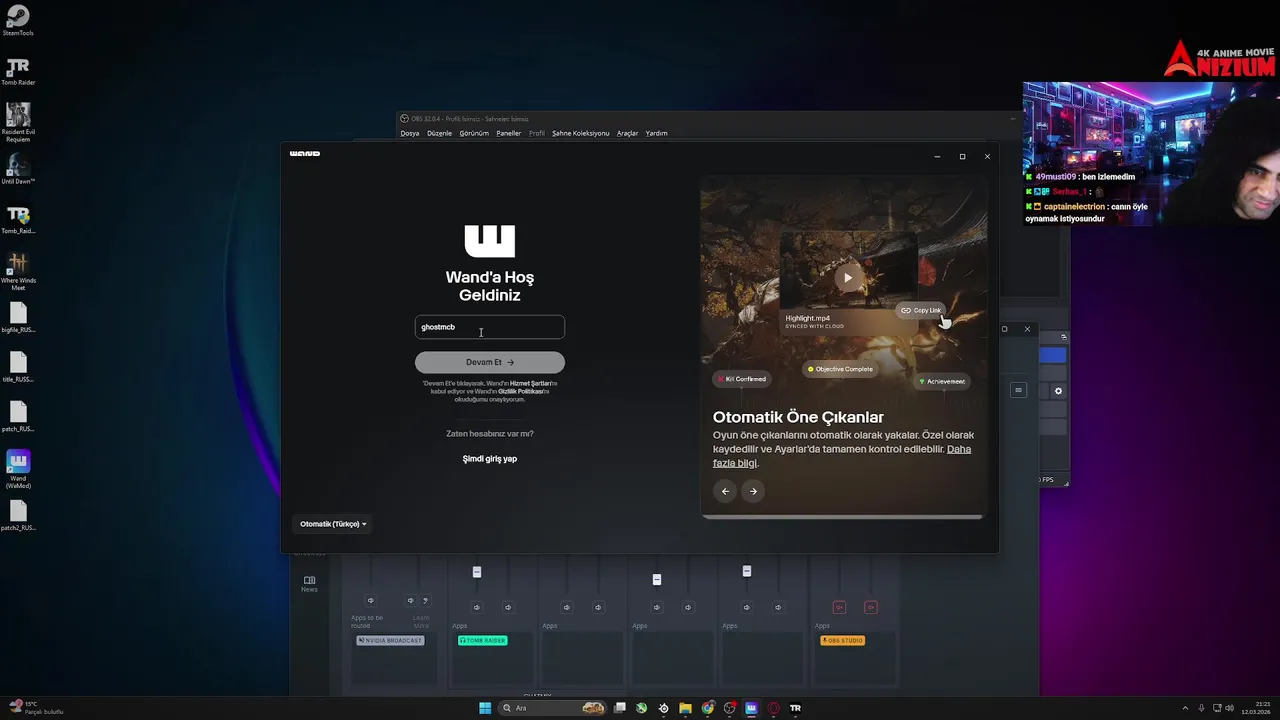Mute first speaker of Apps to be routed

(370, 601)
